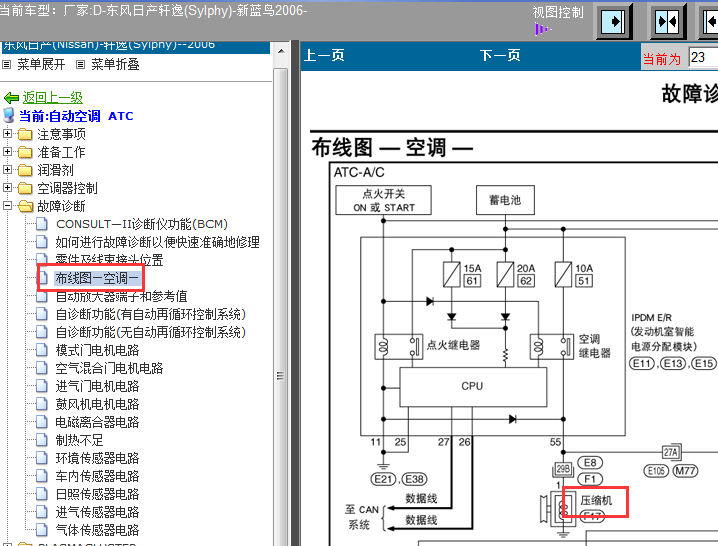718x546 pixels.
Task: Click the left-arrow view control icon
Action: click(710, 21)
